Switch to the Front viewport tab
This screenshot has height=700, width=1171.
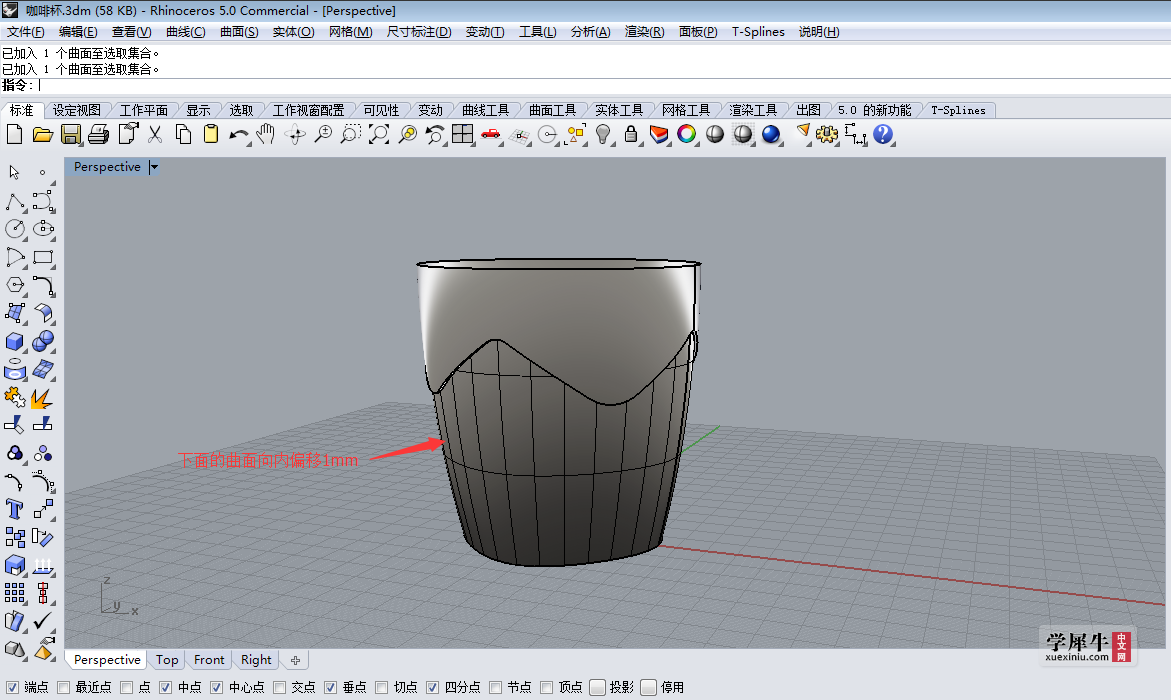209,660
